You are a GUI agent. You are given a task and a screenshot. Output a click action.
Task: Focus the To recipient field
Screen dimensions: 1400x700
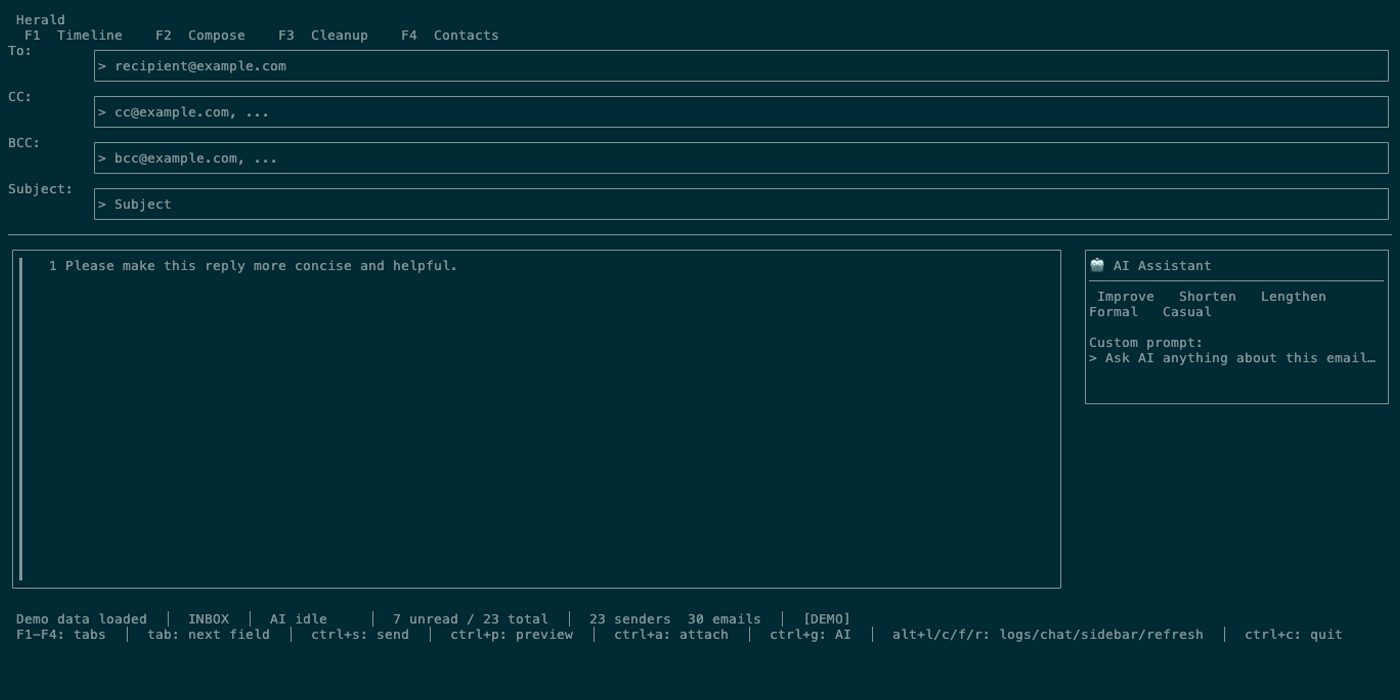741,66
